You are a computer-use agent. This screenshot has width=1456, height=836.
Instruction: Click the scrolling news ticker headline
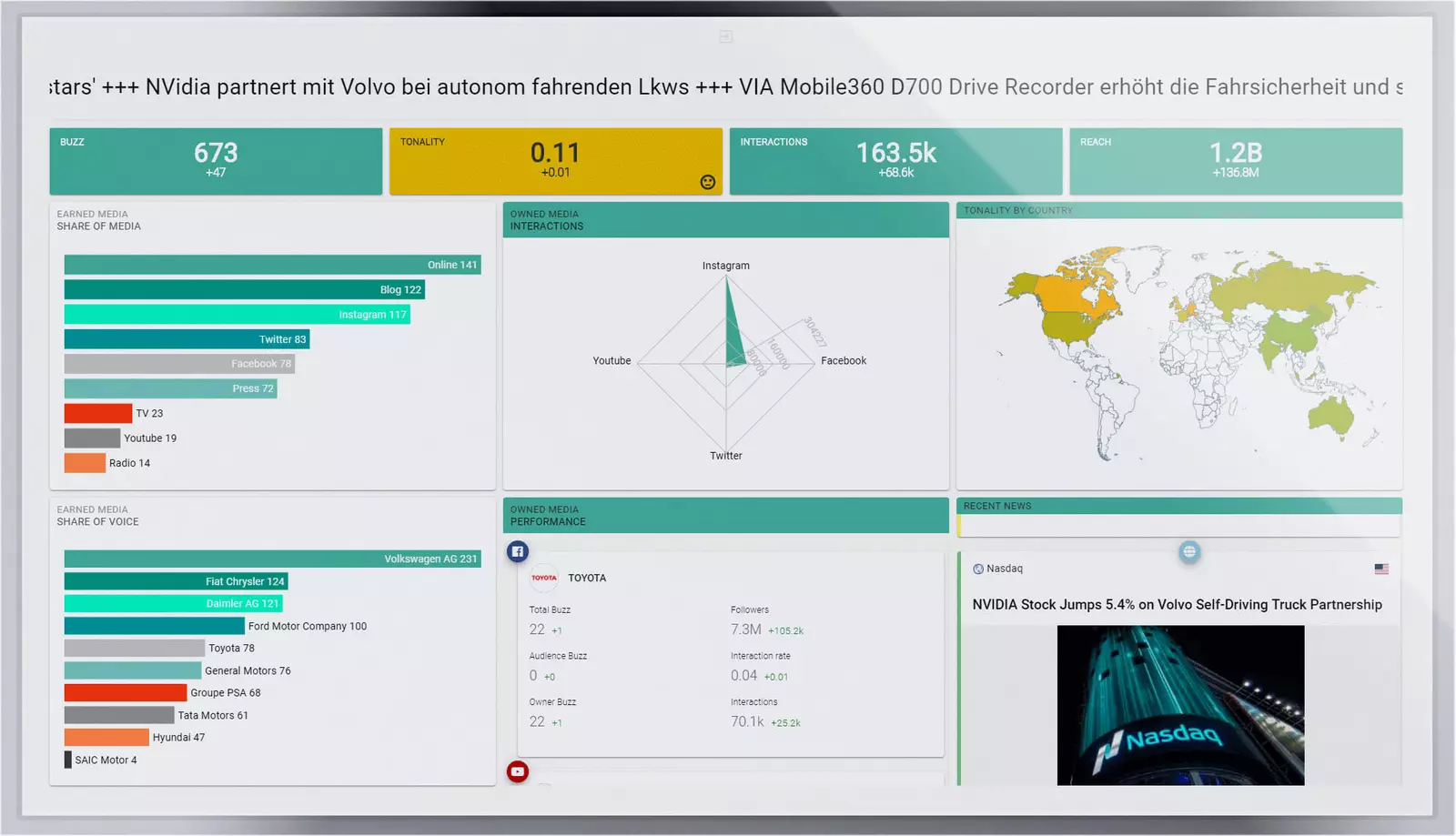[726, 87]
